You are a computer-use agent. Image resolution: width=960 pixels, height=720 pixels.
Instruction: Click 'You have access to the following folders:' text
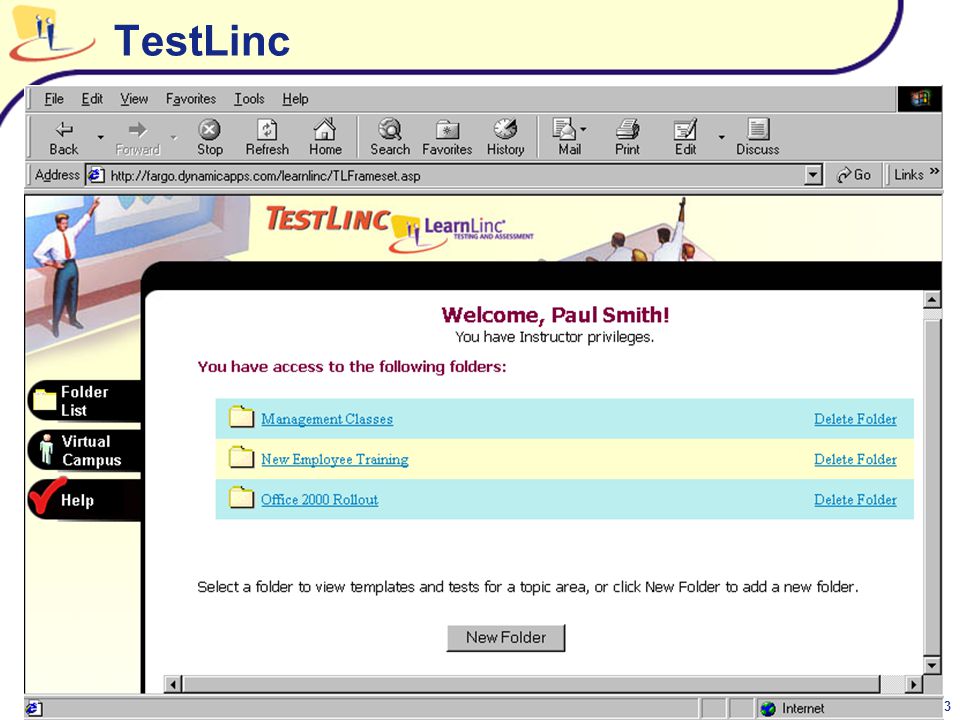[x=351, y=367]
